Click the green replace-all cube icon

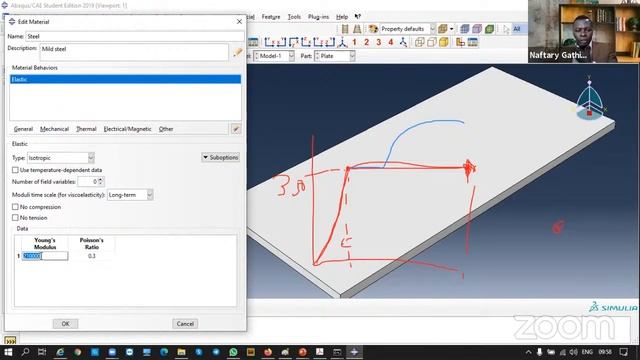(489, 29)
